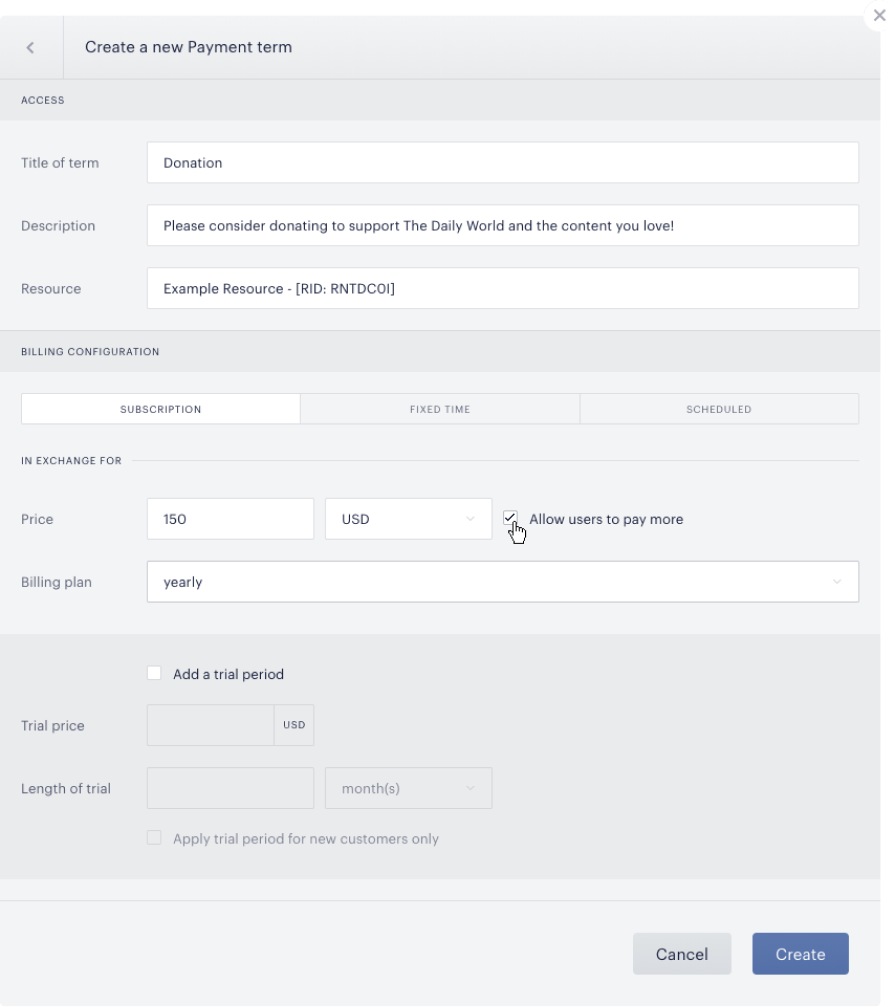Click the Length of trial number field

click(x=230, y=788)
